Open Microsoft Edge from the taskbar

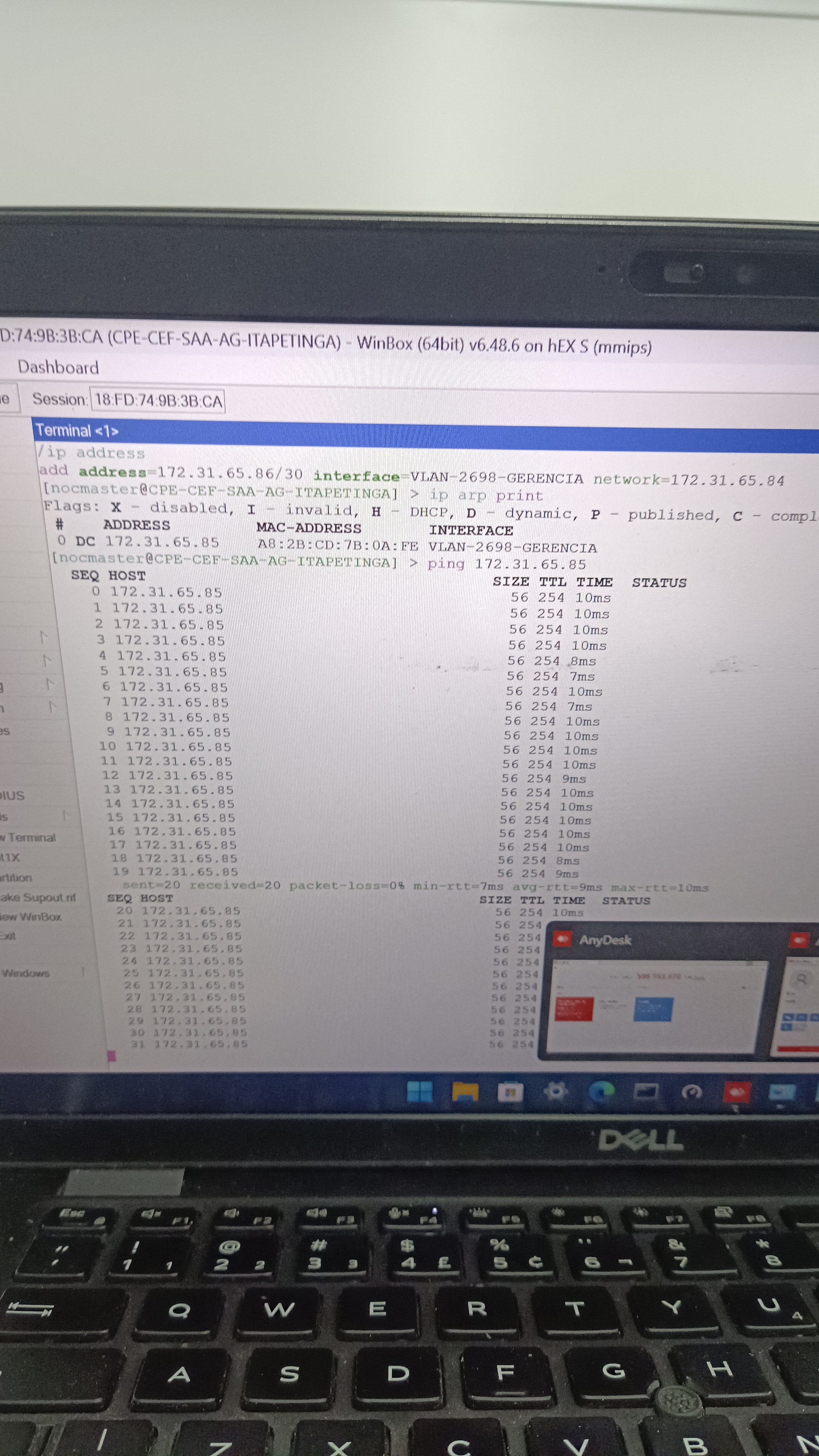point(601,1092)
